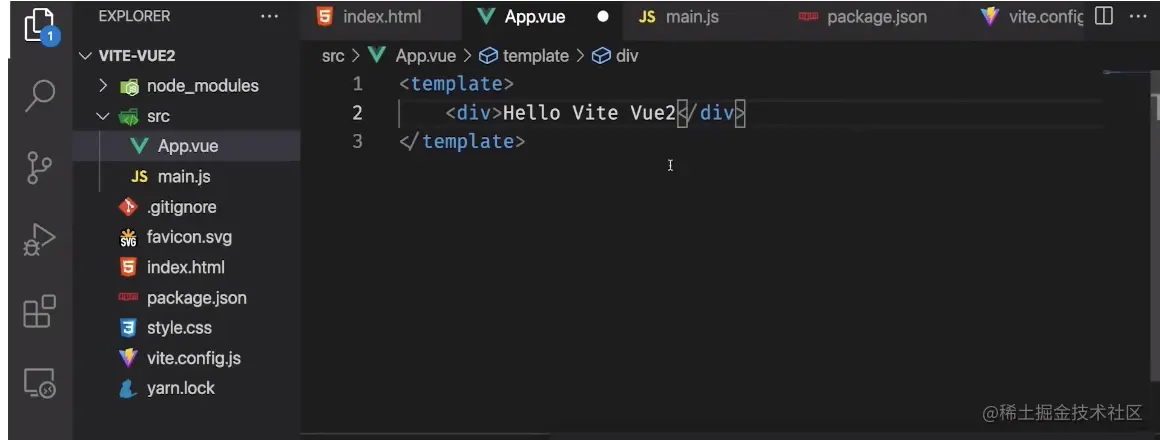This screenshot has width=1160, height=440.
Task: Switch to the package.json tab
Action: pyautogui.click(x=875, y=17)
